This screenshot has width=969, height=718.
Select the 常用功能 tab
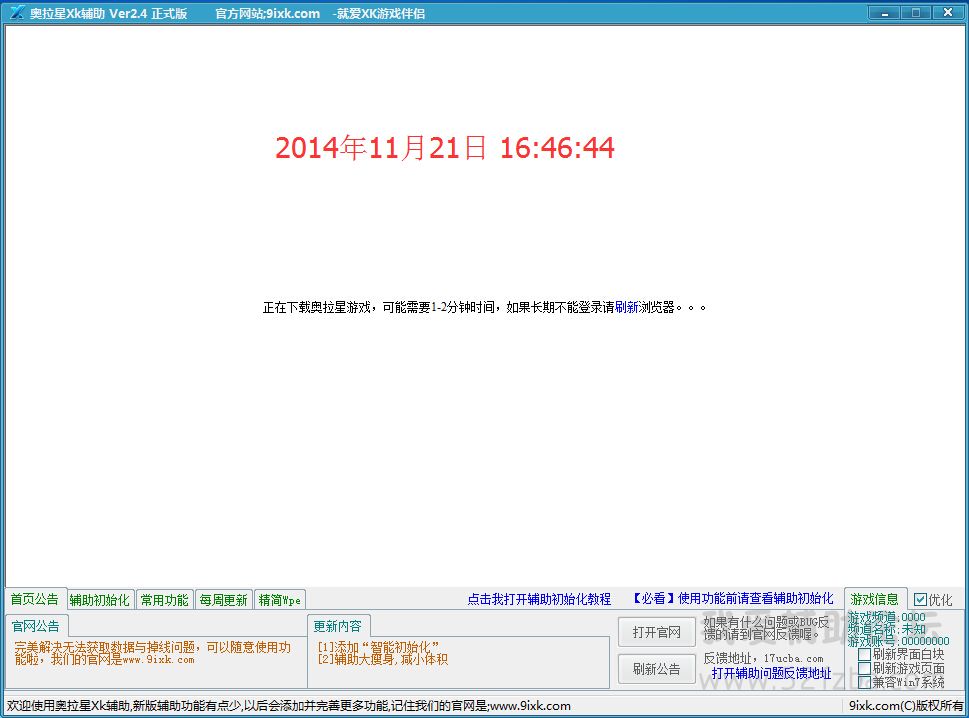(164, 600)
